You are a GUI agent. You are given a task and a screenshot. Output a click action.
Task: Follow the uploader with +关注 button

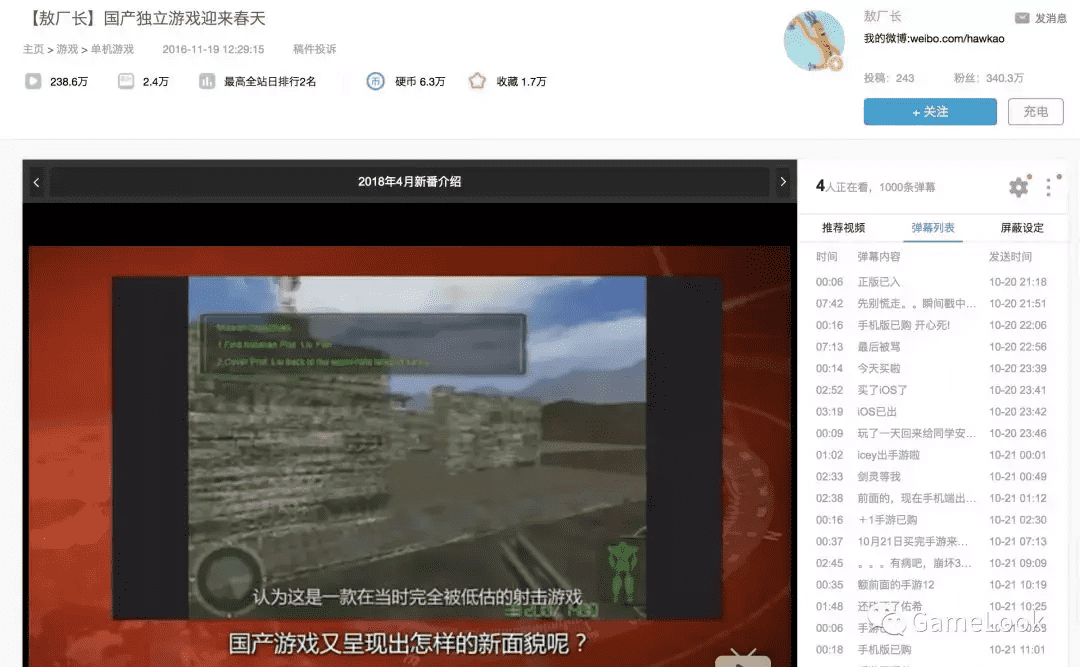[930, 112]
